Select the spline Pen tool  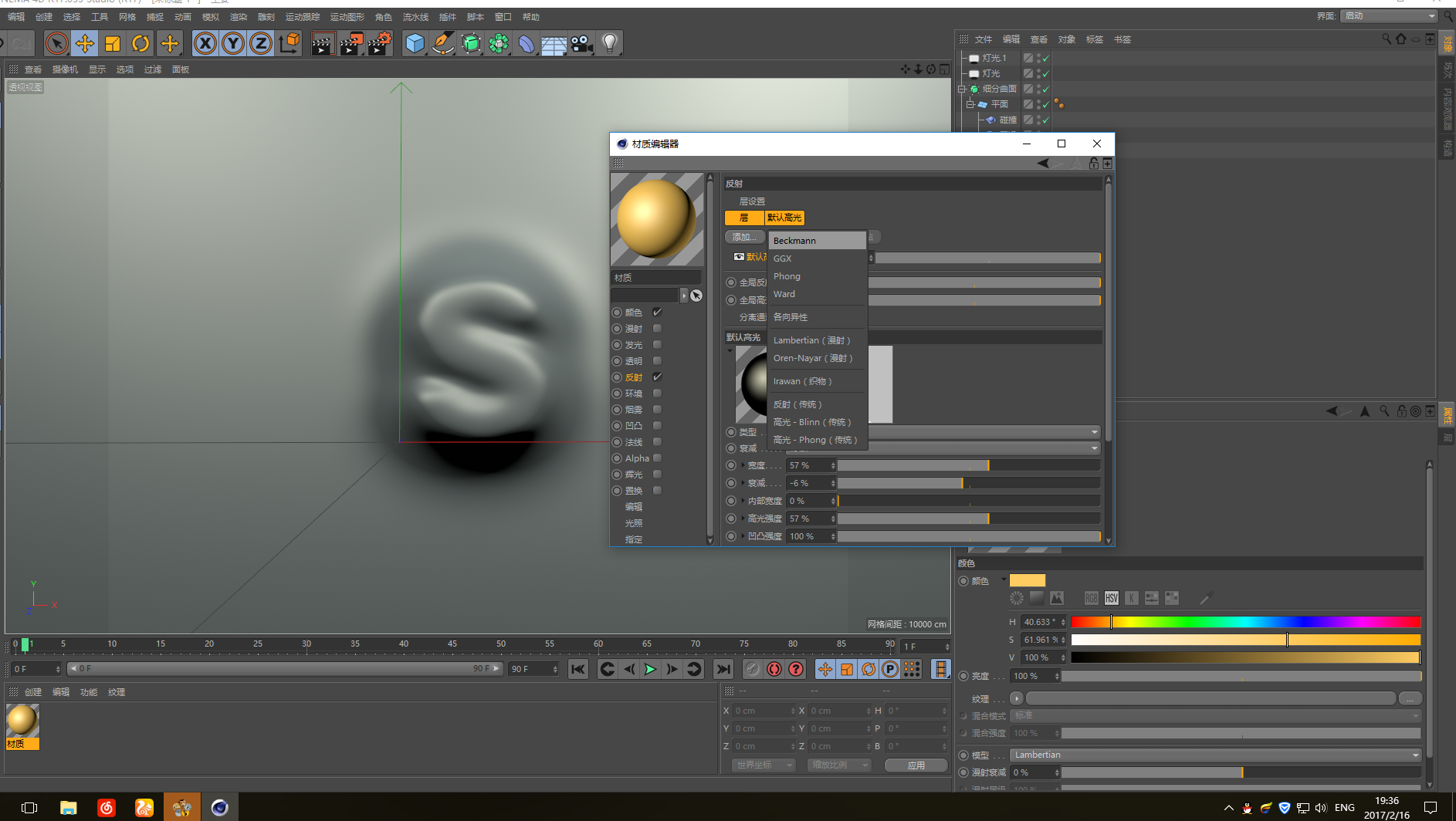443,43
